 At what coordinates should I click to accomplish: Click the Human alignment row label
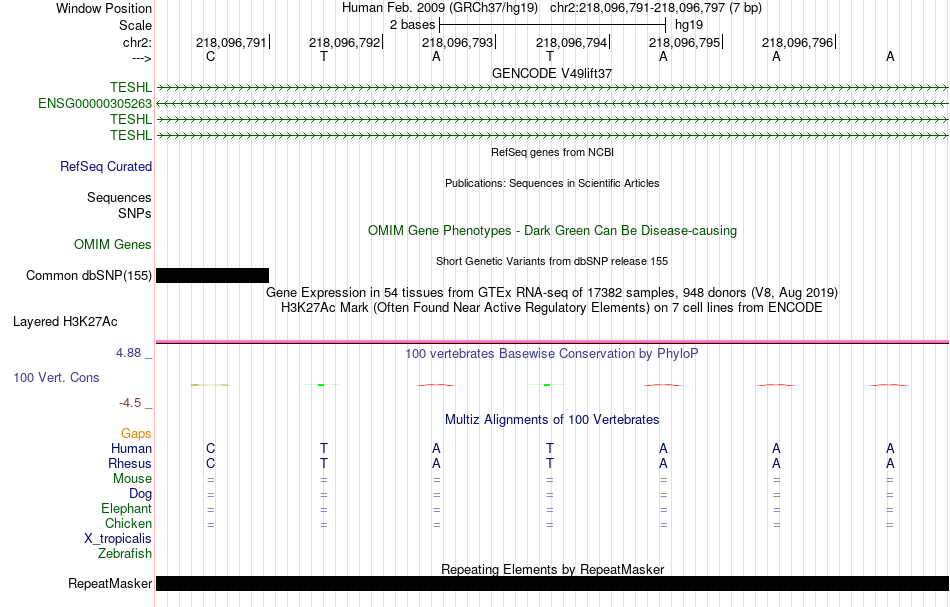click(x=131, y=448)
